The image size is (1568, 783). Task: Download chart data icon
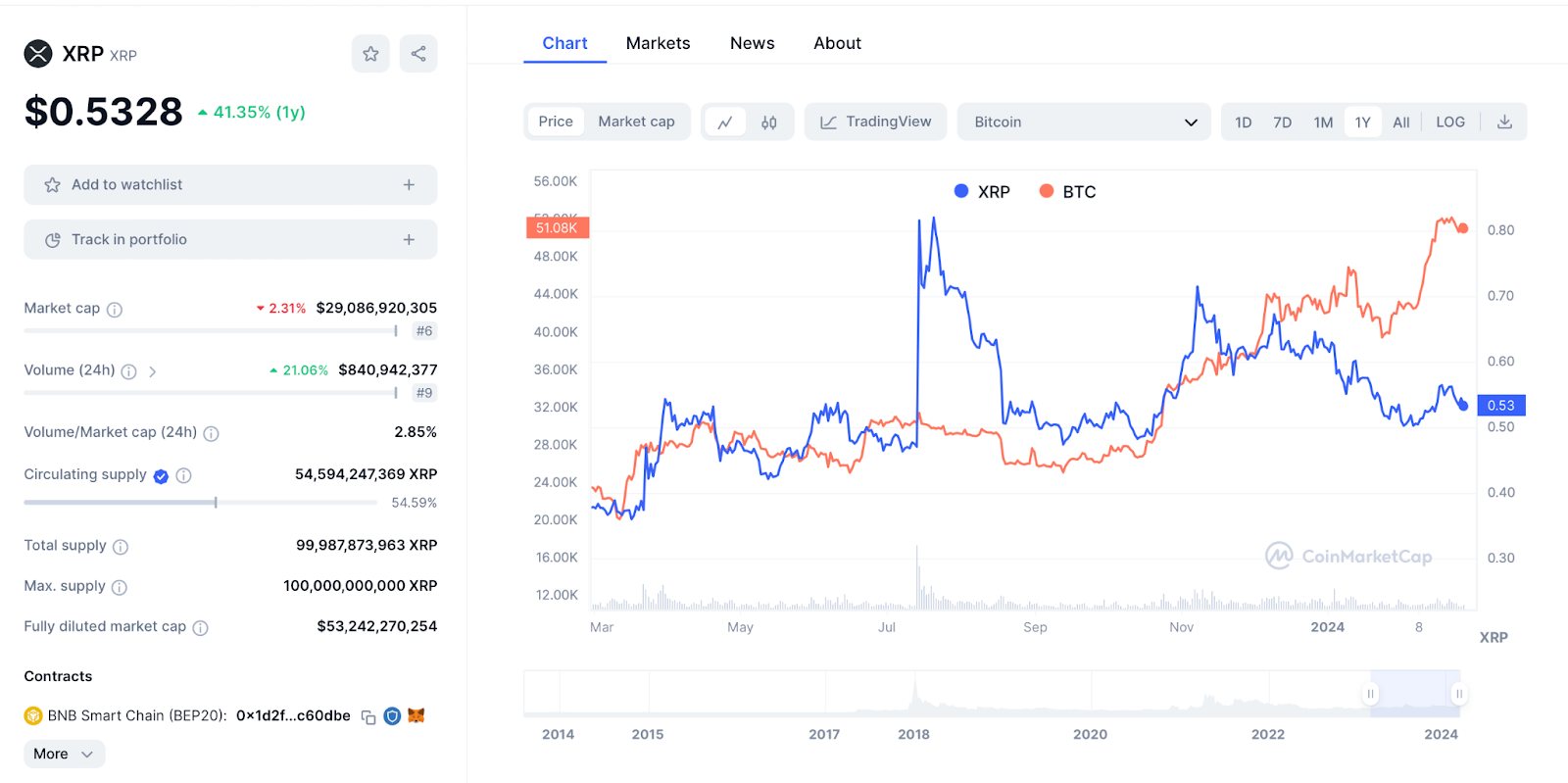(1504, 122)
